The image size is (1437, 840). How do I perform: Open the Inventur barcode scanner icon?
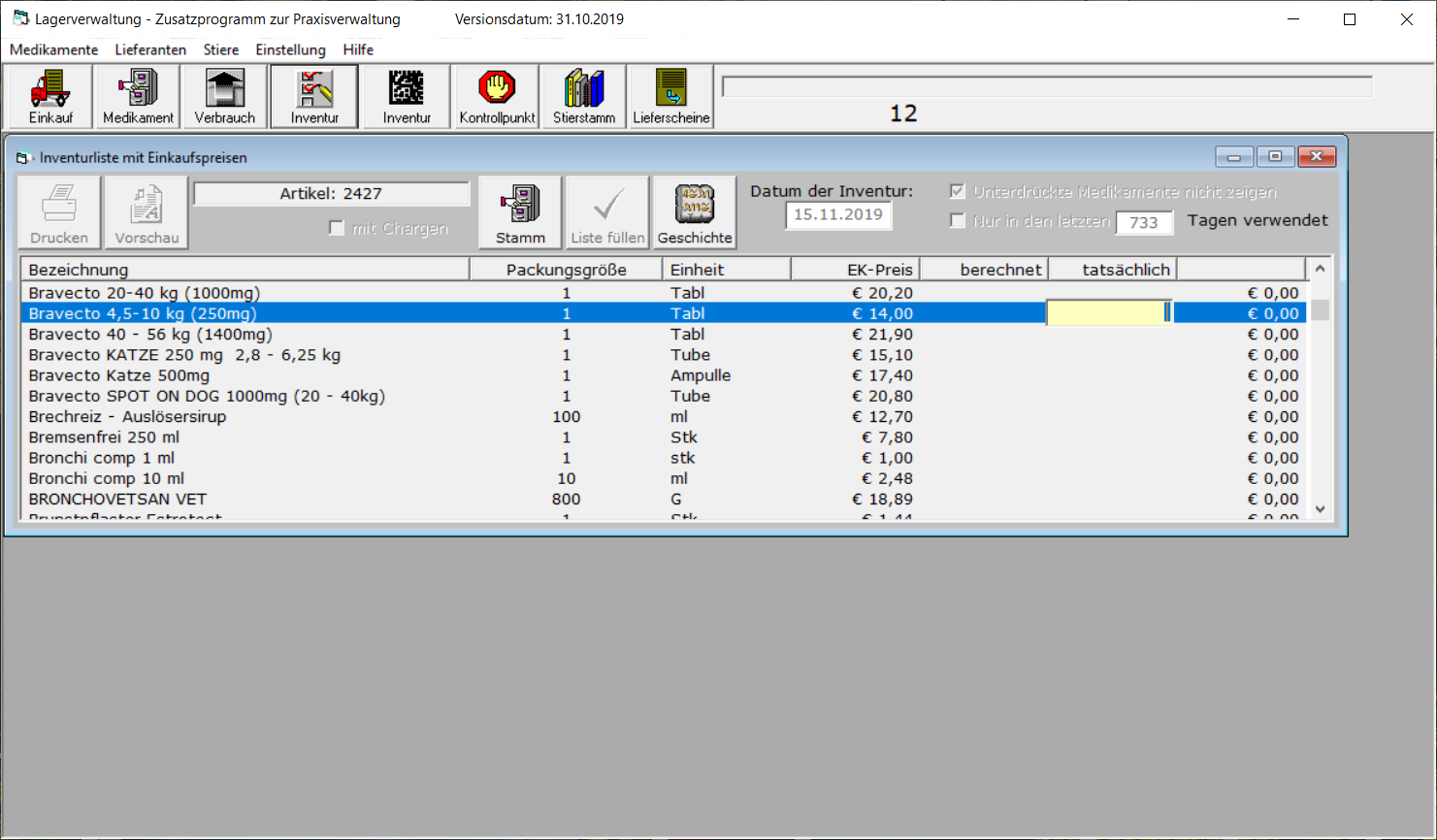[407, 96]
